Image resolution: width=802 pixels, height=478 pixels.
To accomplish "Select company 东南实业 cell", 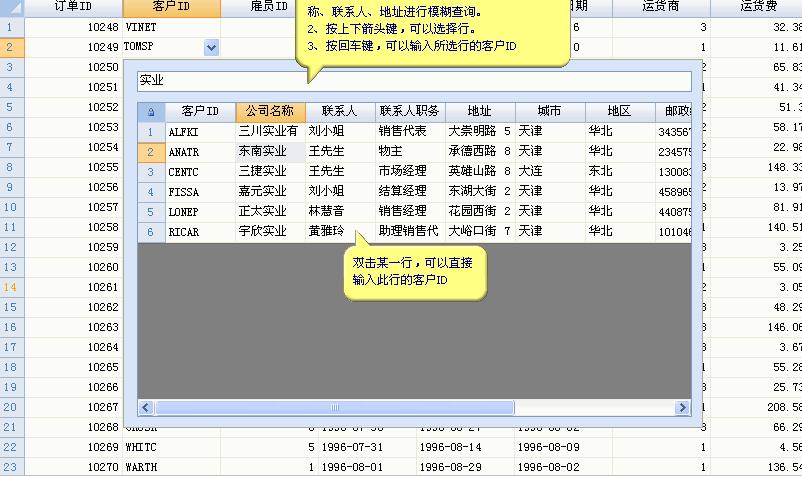I will click(x=262, y=152).
